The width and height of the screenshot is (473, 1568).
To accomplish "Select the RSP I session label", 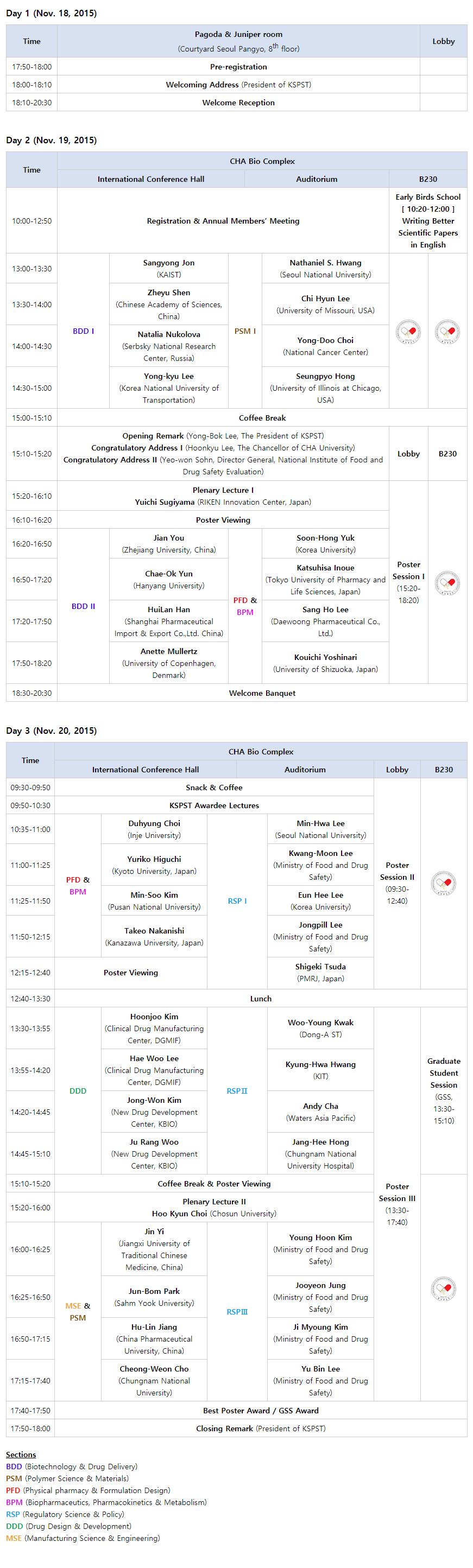I will point(237,901).
